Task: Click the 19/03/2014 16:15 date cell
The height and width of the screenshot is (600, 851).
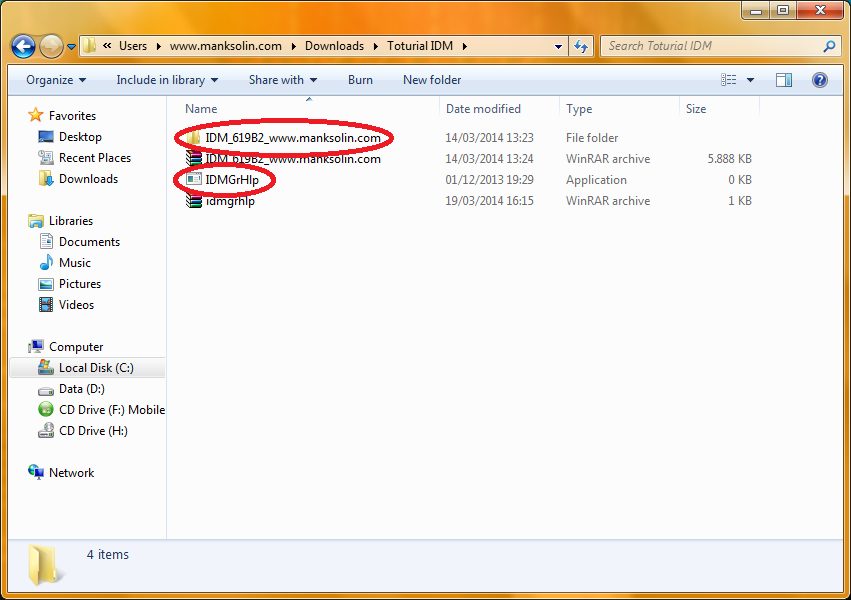Action: (x=490, y=201)
